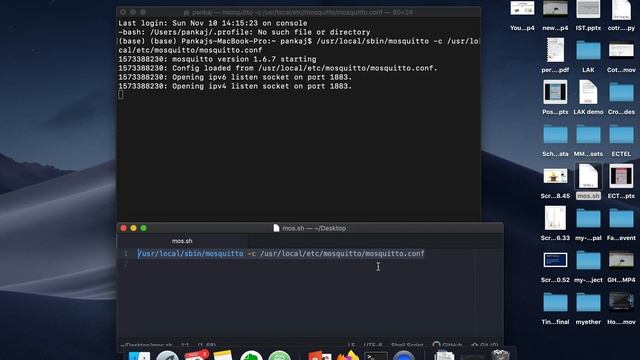This screenshot has width=640, height=360.
Task: Click the 'mos.sh — ~/Desktop' editor title
Action: coord(314,228)
